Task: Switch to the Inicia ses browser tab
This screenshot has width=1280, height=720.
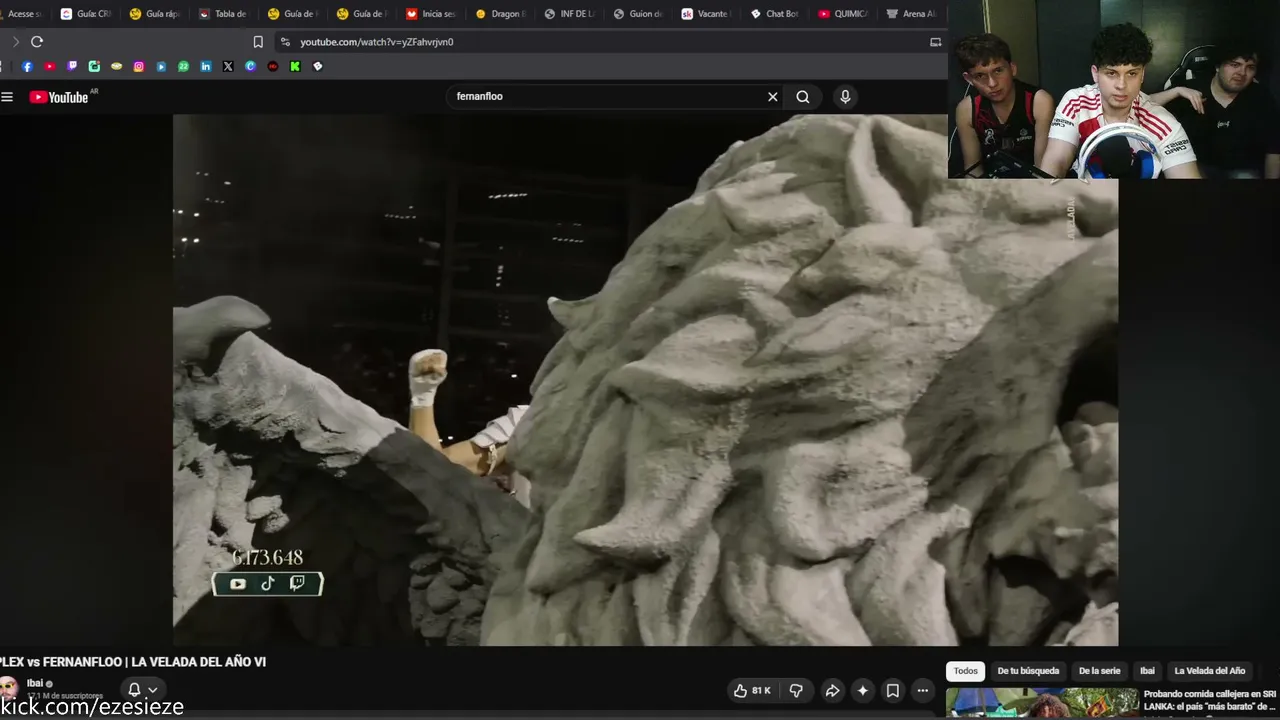Action: pos(430,14)
